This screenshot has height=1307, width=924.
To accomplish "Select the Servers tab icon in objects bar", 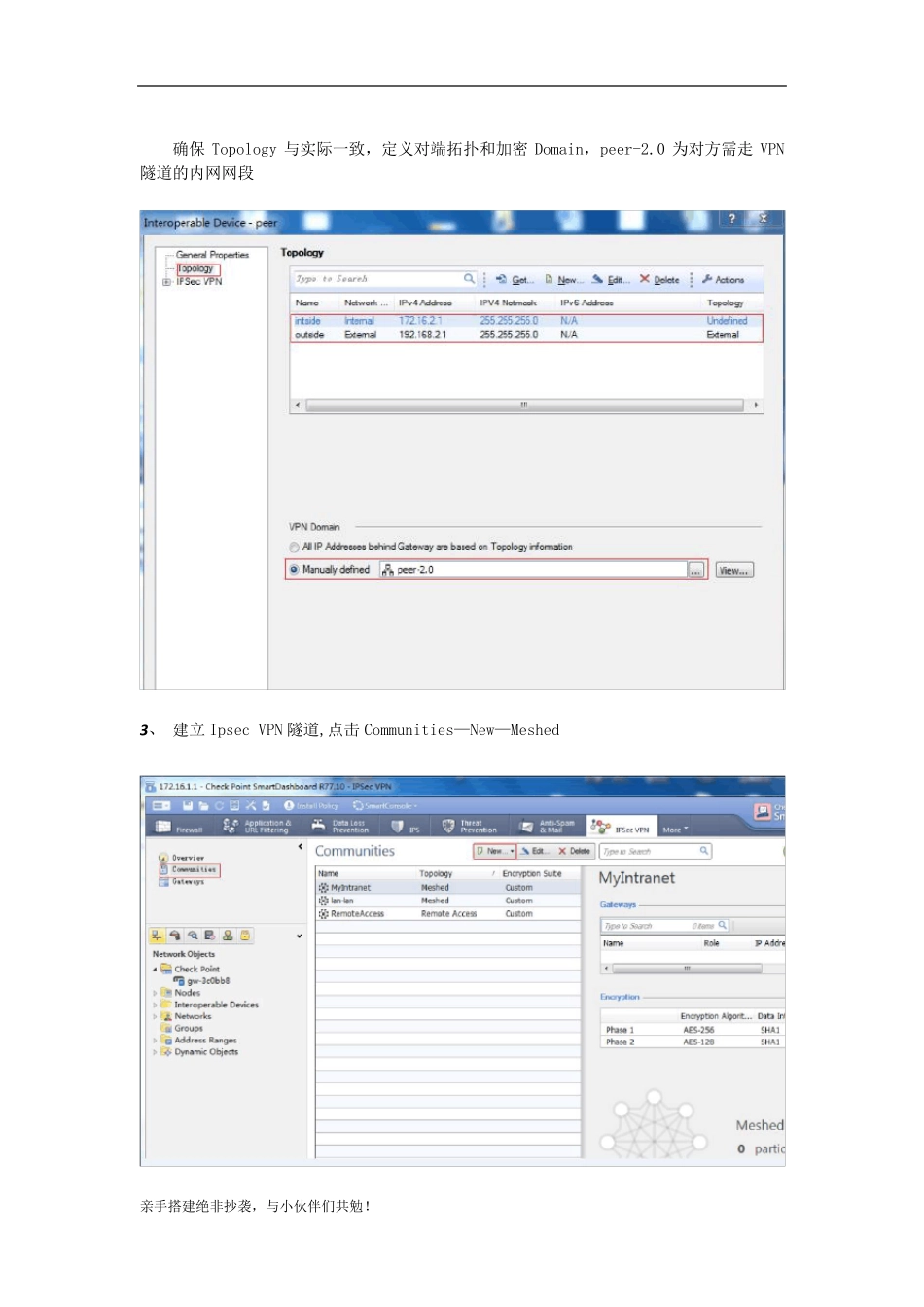I will coord(210,936).
